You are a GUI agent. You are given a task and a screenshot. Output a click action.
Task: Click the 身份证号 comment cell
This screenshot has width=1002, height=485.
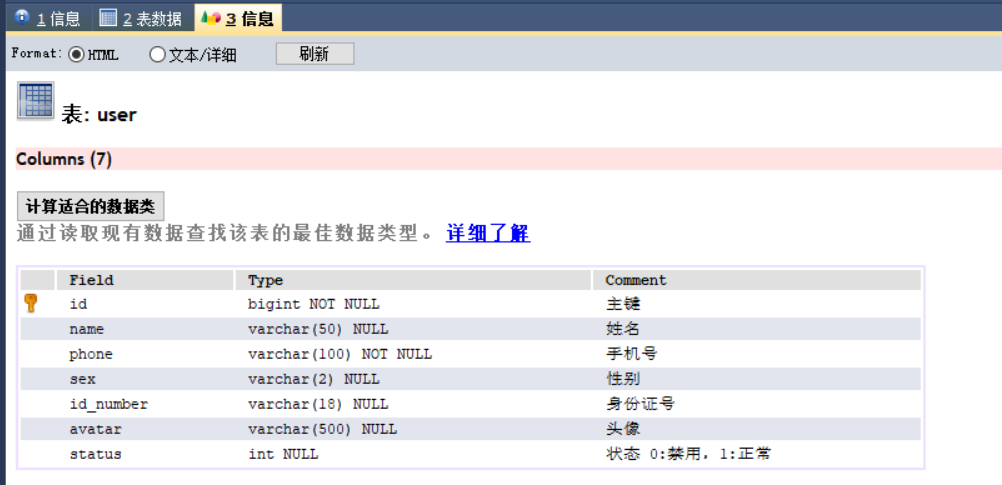coord(757,404)
